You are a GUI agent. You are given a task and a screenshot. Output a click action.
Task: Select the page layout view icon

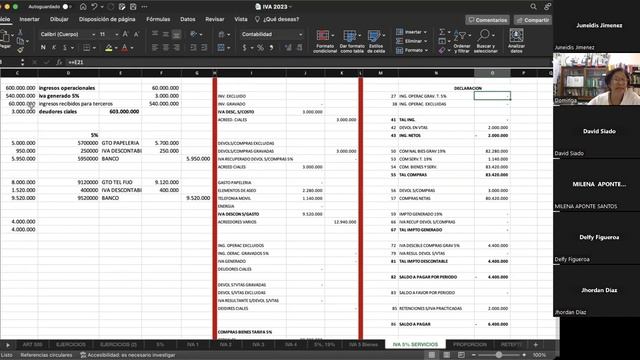point(447,355)
